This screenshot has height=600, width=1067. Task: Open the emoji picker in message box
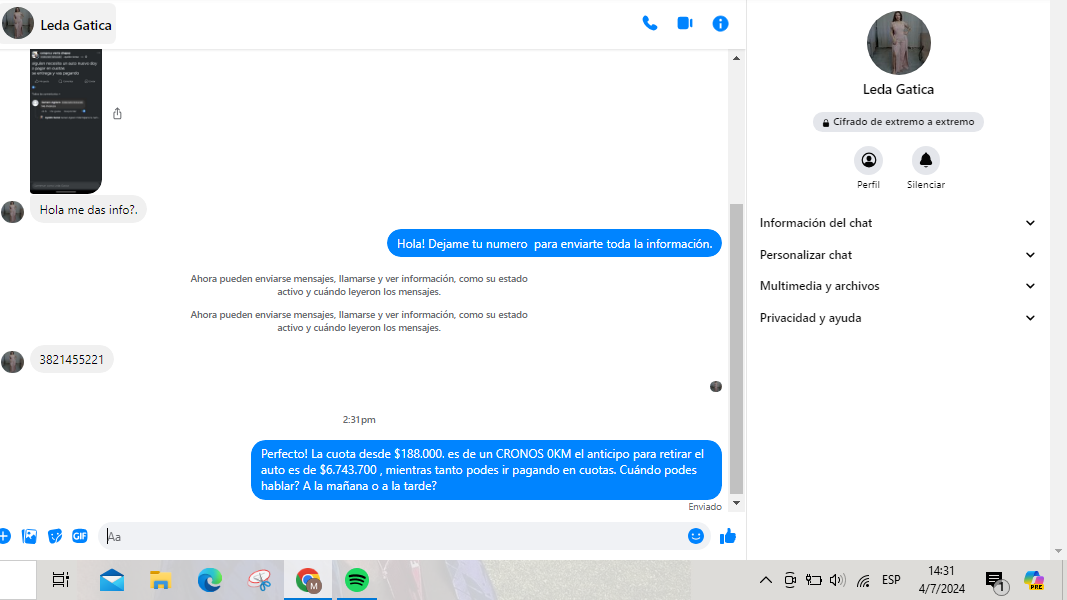695,536
